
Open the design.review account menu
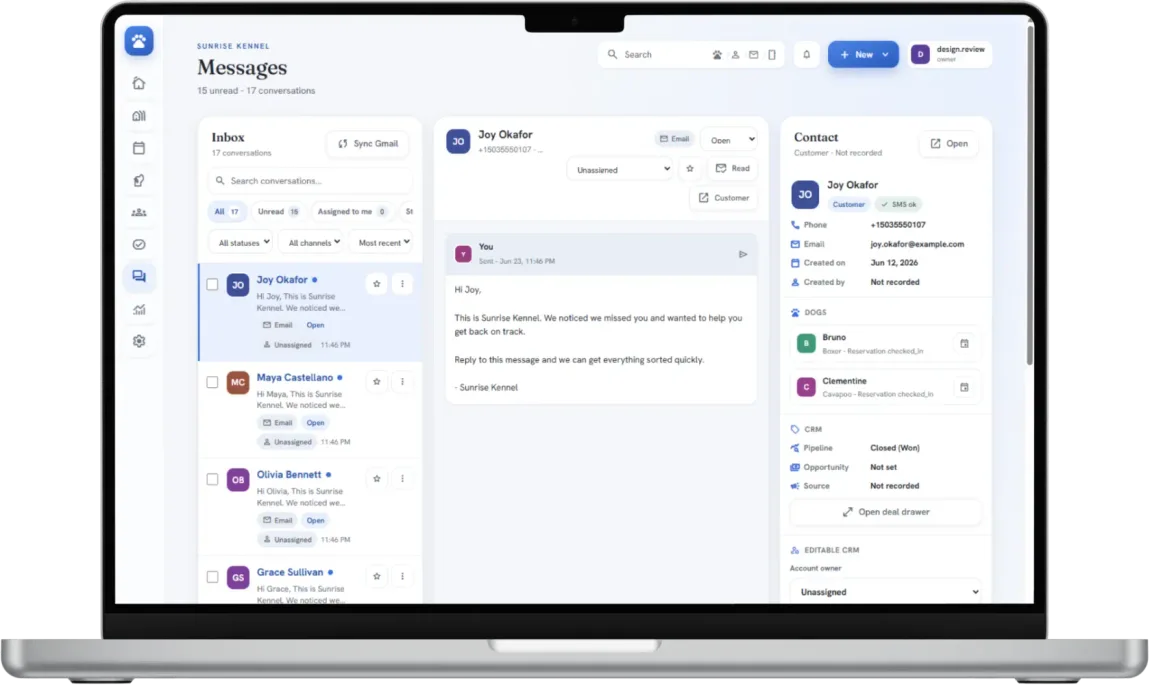pyautogui.click(x=950, y=54)
